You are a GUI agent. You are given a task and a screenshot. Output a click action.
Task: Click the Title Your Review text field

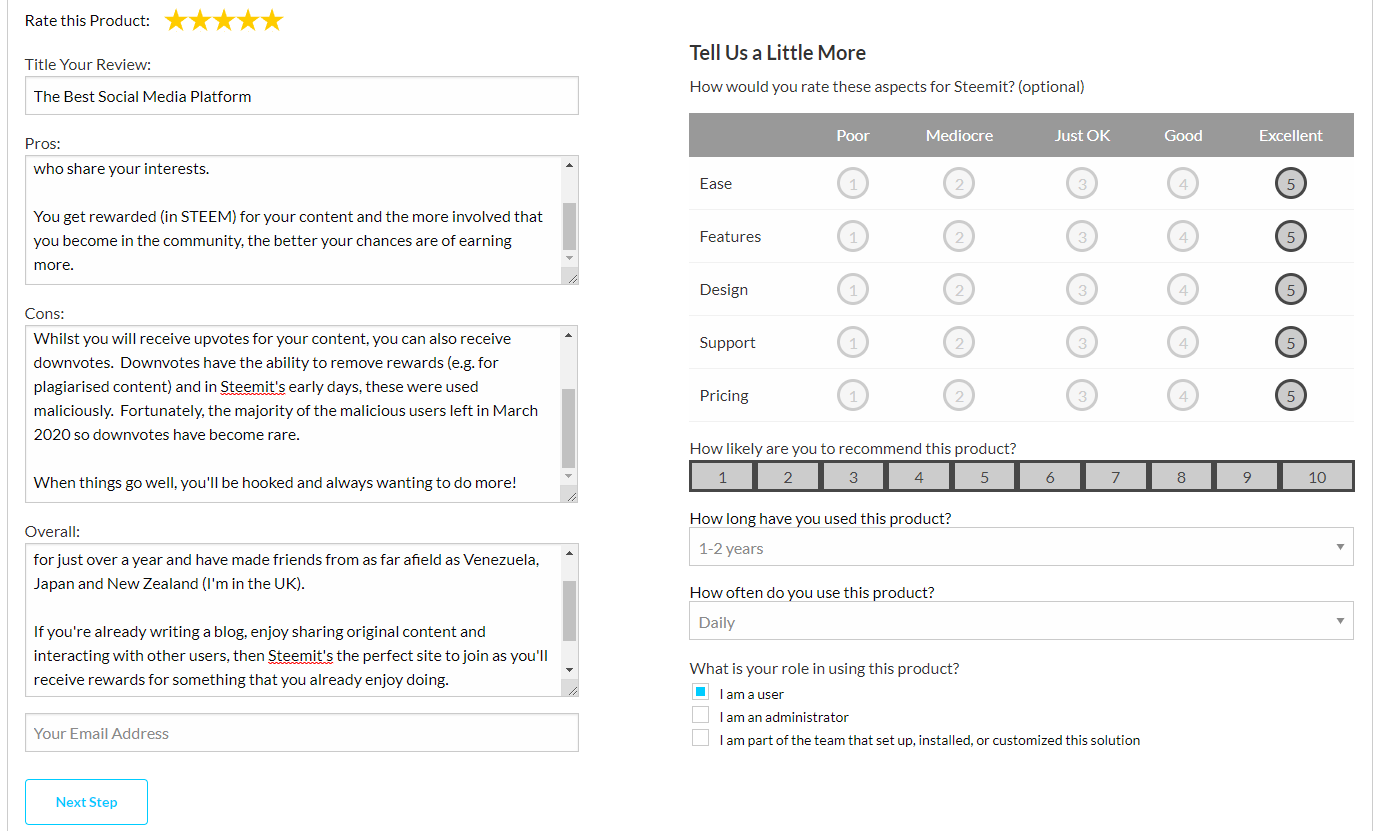click(302, 96)
